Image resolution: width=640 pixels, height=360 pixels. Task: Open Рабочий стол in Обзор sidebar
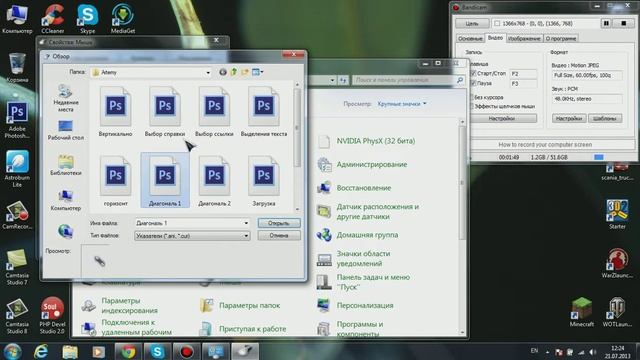(65, 130)
